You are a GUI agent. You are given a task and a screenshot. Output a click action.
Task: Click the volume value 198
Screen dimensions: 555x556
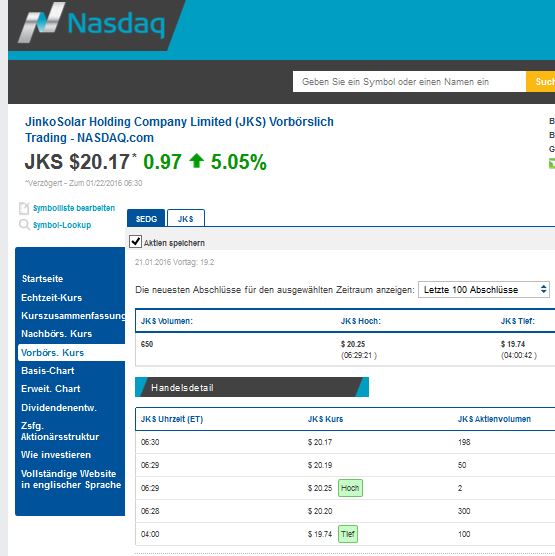pos(464,442)
